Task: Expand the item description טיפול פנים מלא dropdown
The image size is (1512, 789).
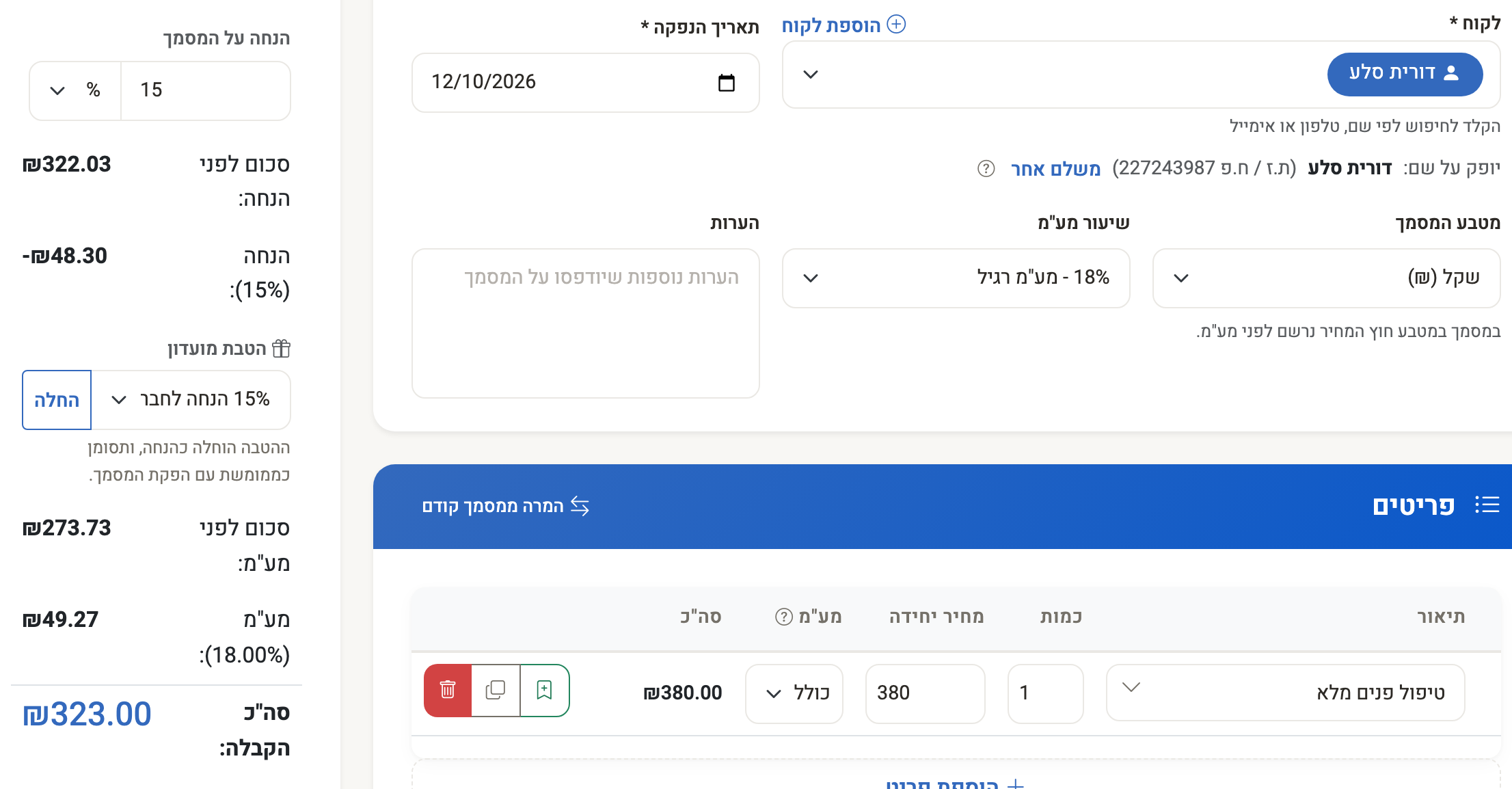Action: pyautogui.click(x=1131, y=687)
